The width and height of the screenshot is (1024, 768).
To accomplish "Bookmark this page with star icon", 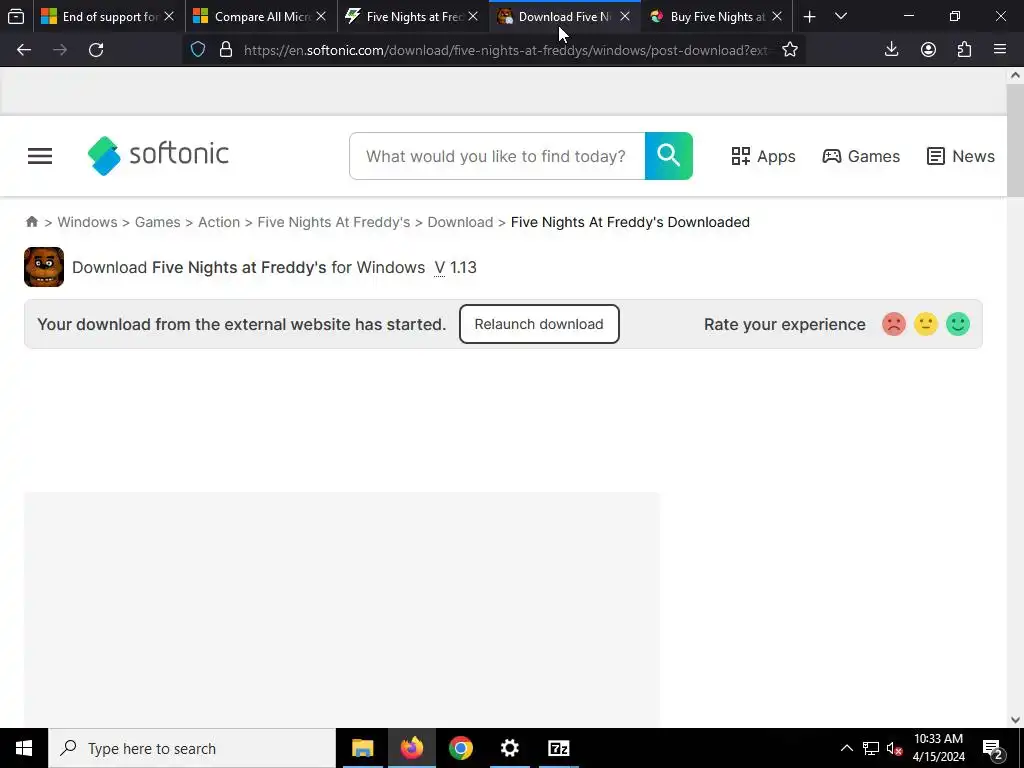I will (790, 50).
